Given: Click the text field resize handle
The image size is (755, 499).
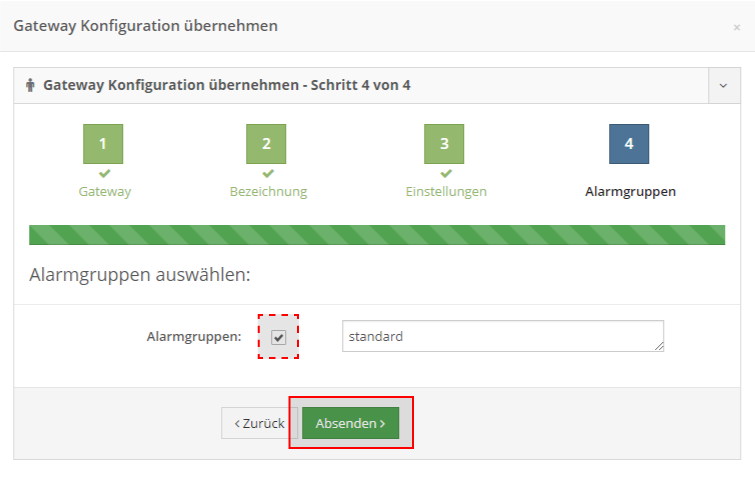Looking at the screenshot, I should [x=659, y=346].
